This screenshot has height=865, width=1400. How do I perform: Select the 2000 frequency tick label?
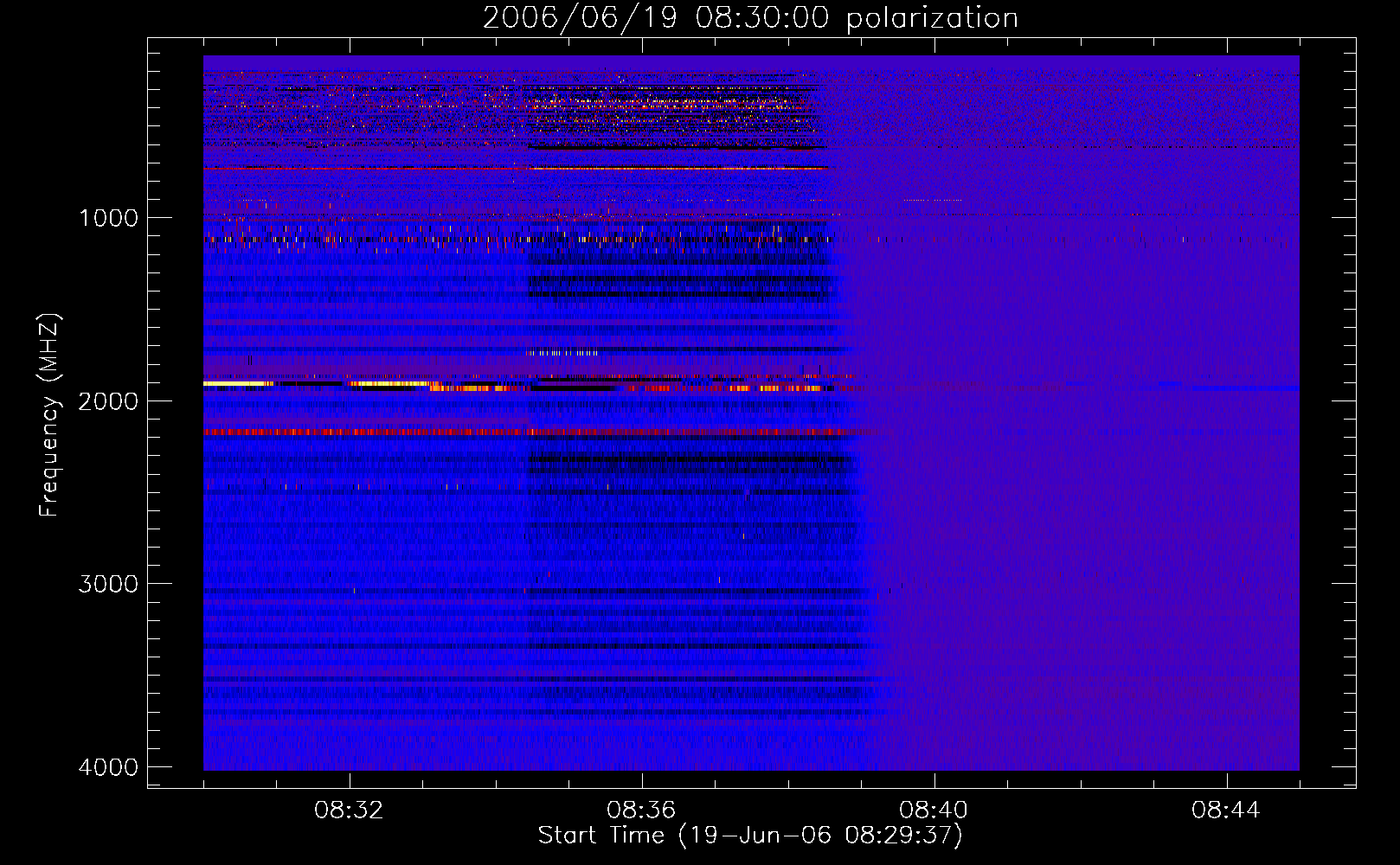pyautogui.click(x=108, y=400)
